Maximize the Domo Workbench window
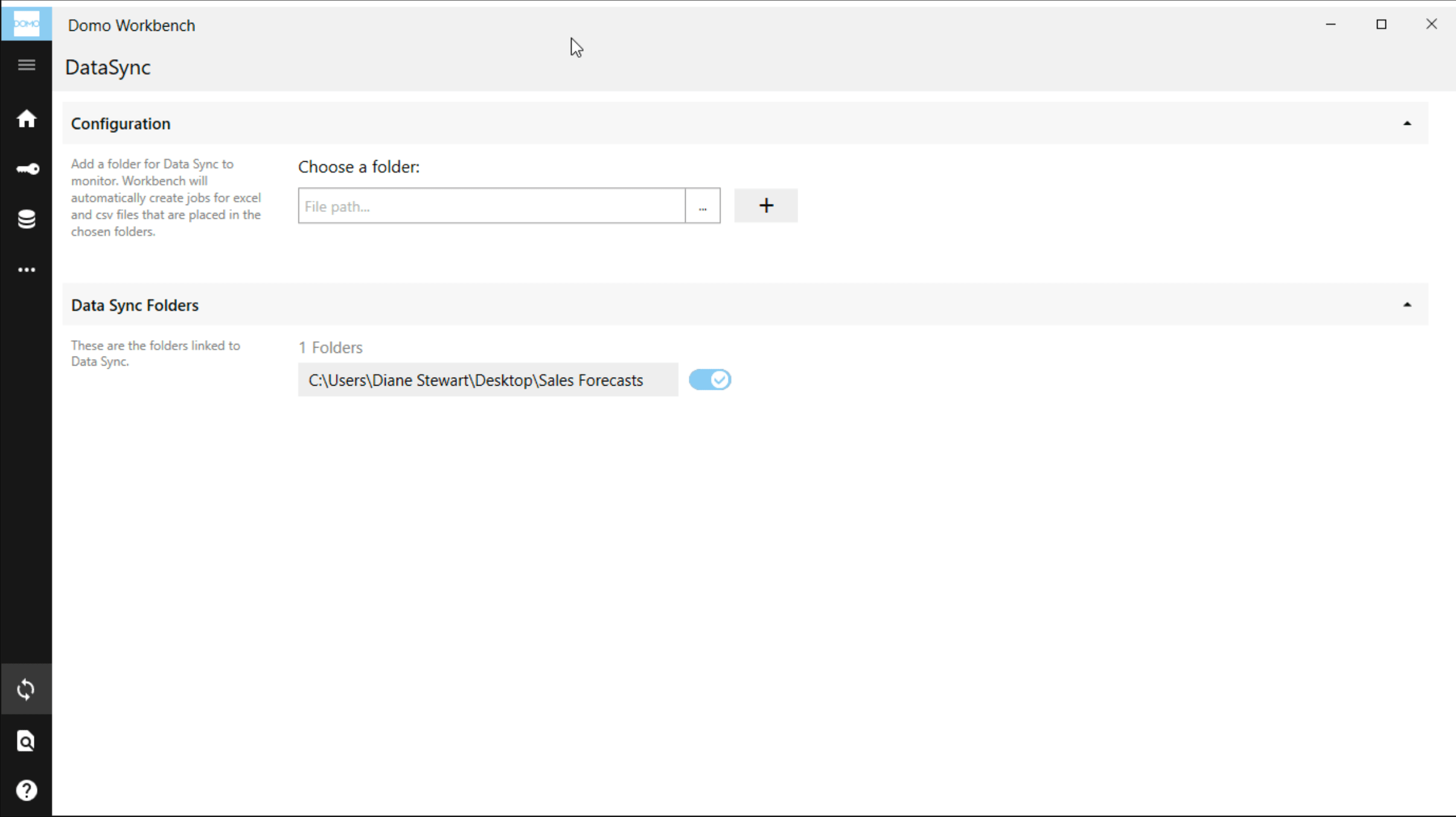Image resolution: width=1456 pixels, height=817 pixels. [1381, 24]
